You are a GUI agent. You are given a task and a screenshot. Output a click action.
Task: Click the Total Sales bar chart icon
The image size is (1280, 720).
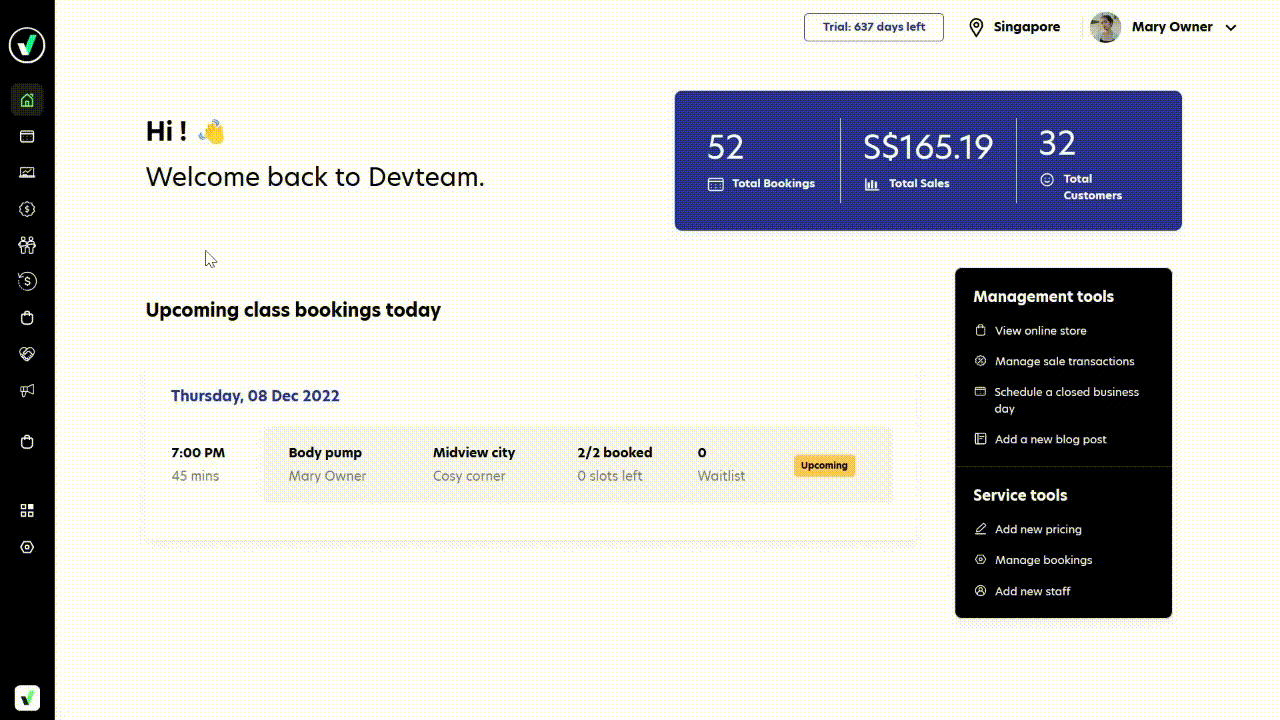(x=872, y=184)
